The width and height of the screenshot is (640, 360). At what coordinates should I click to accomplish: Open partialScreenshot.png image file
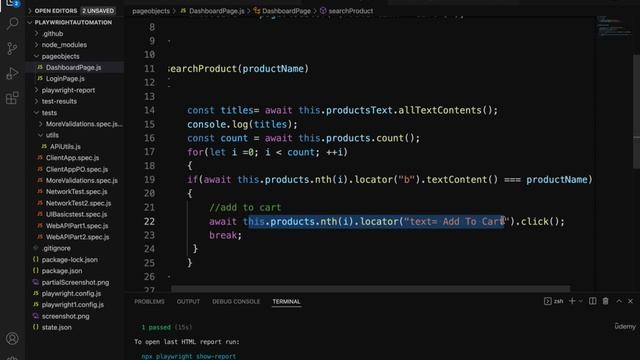click(x=75, y=282)
